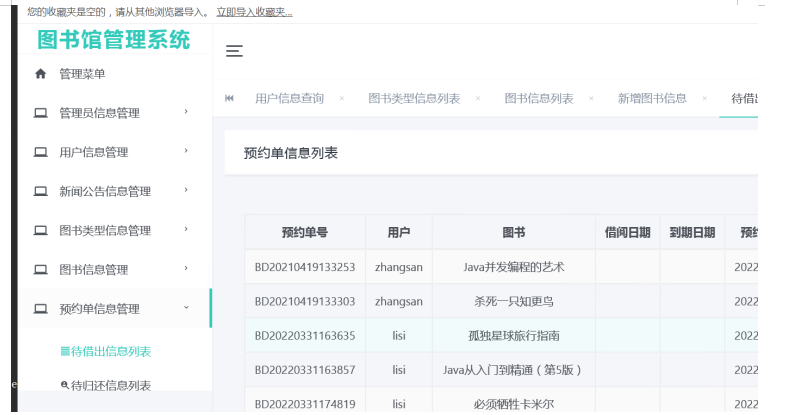Screen dimensions: 789x415
Task: Click the home icon beside 管理菜单
Action: [x=40, y=74]
